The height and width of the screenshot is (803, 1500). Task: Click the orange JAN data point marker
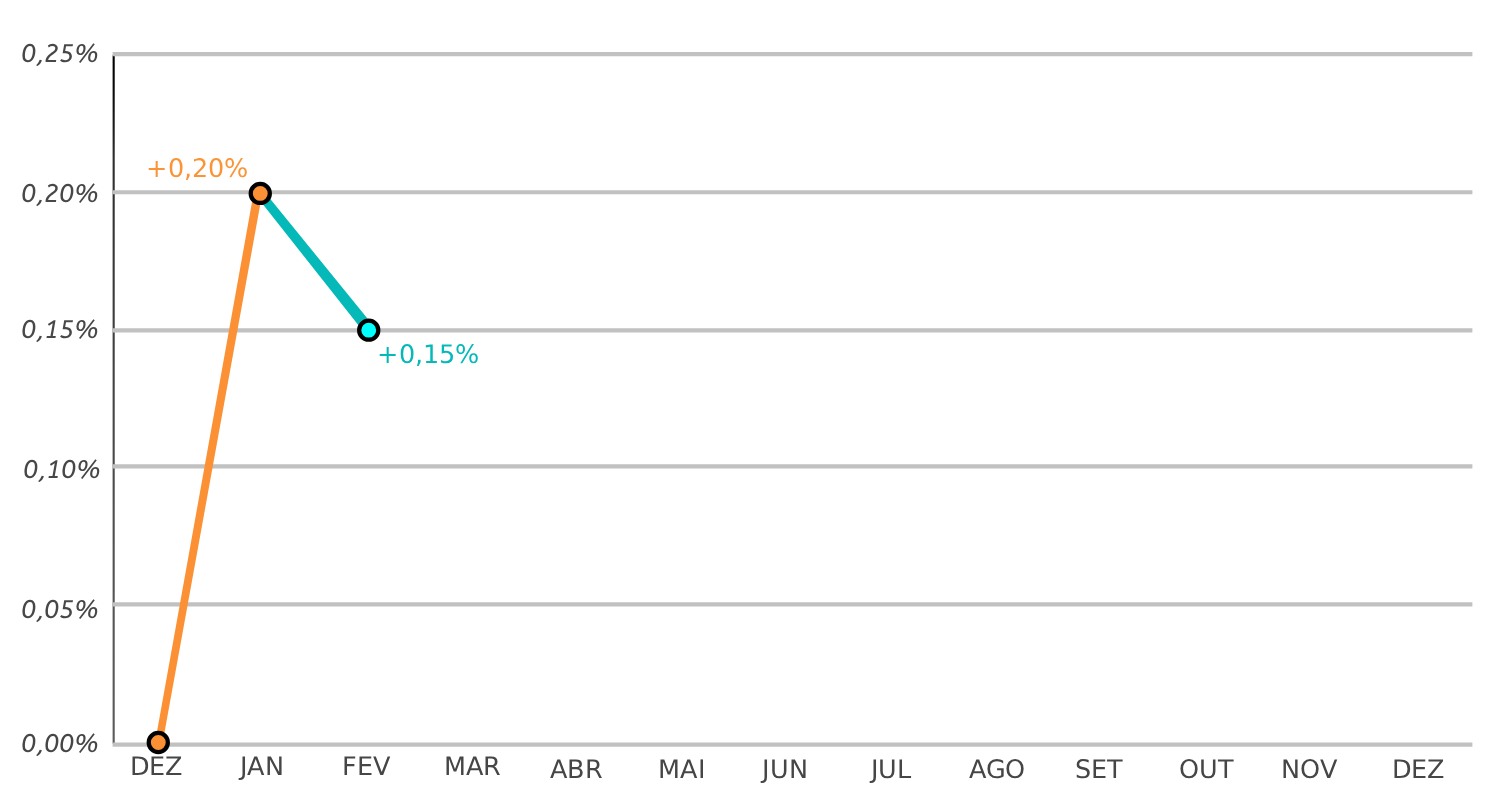coord(260,193)
